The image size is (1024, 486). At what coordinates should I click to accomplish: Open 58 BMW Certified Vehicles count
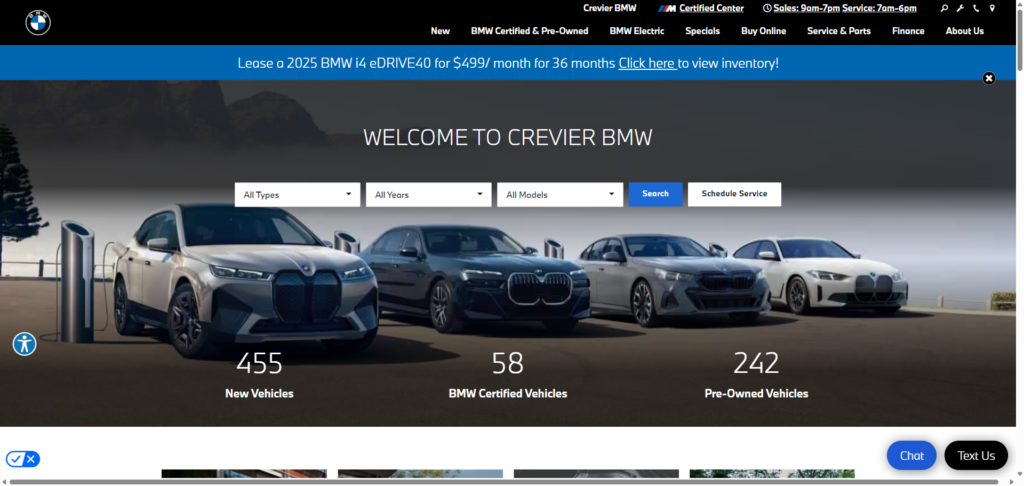tap(507, 374)
